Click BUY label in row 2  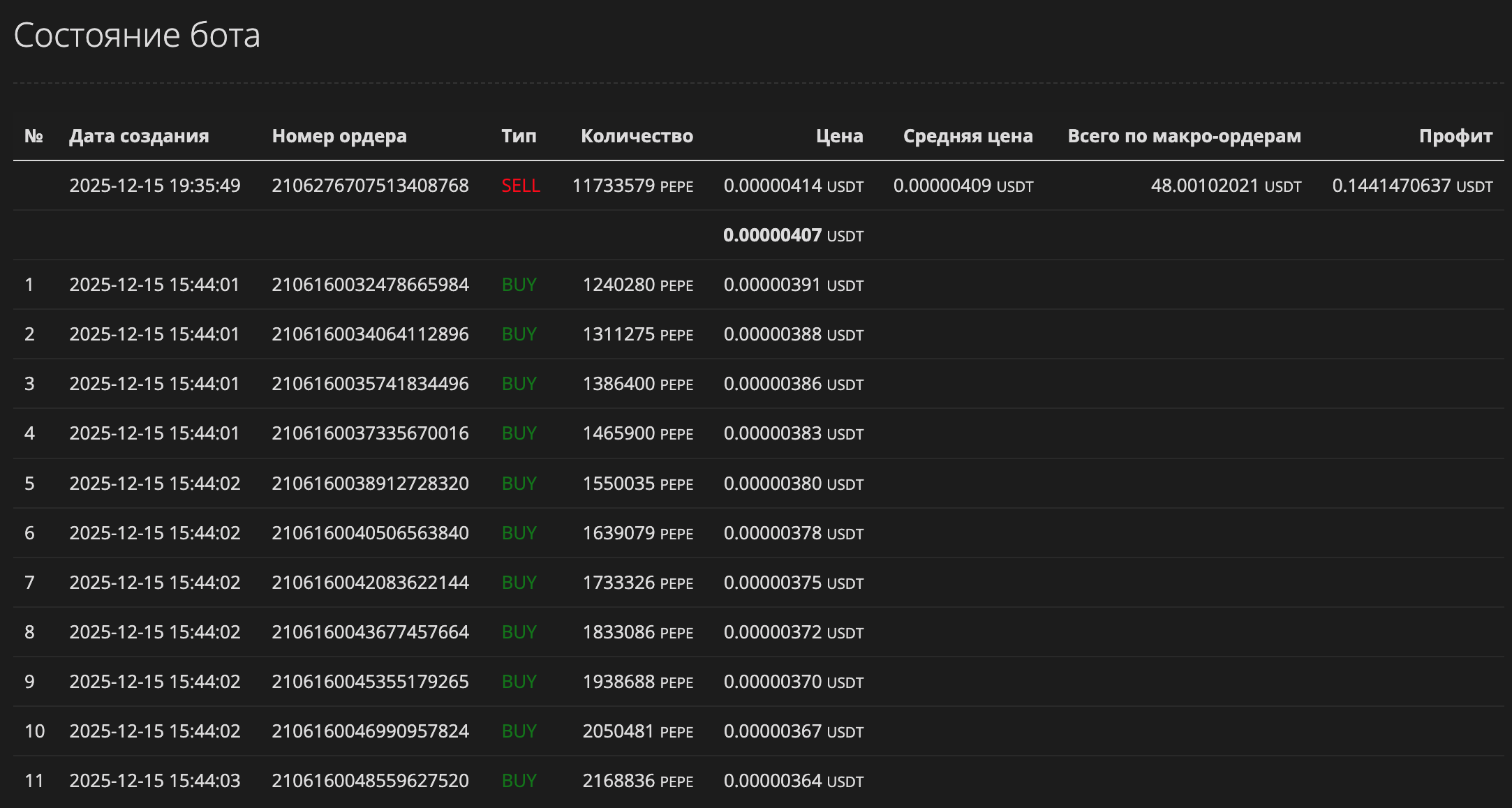519,334
